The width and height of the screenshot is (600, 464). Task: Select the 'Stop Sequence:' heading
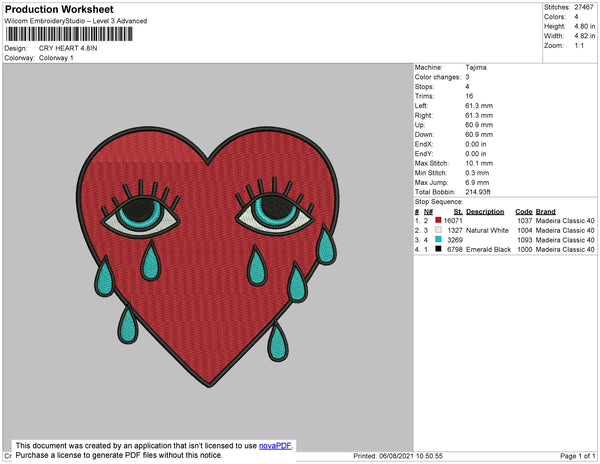coord(439,202)
